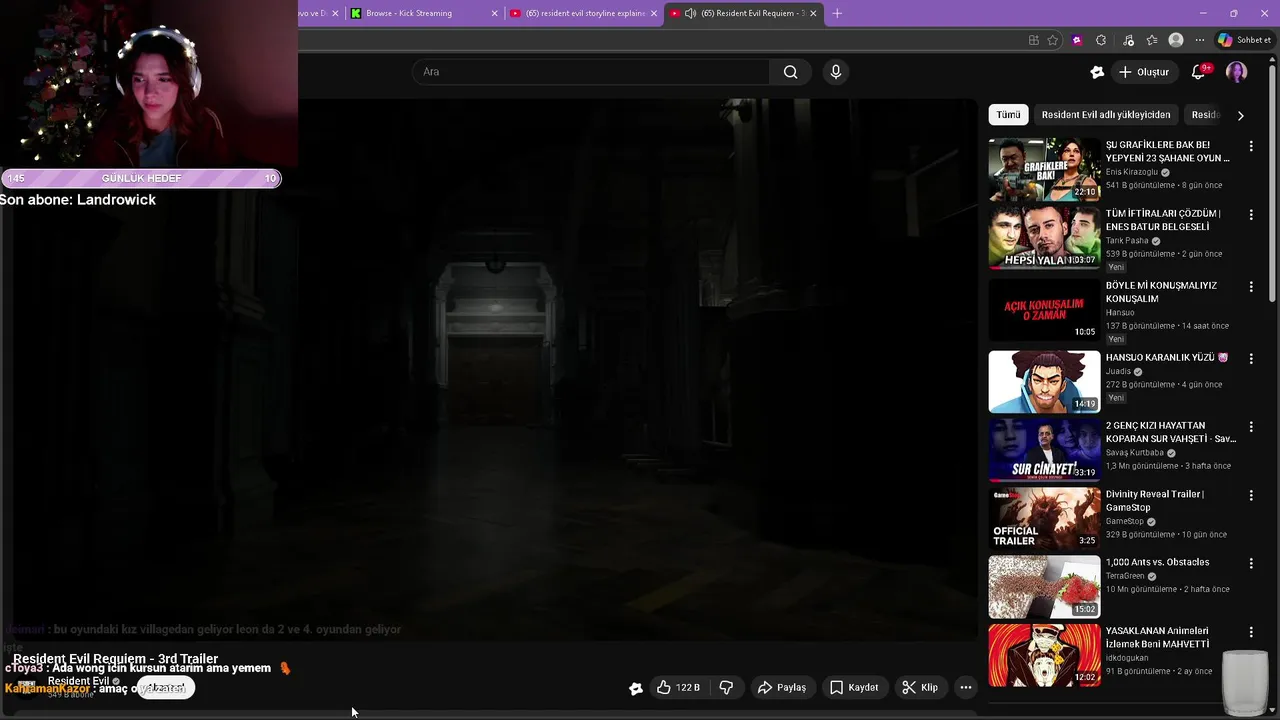Dislike the video with the thumbs-down icon
The width and height of the screenshot is (1280, 720).
(727, 687)
